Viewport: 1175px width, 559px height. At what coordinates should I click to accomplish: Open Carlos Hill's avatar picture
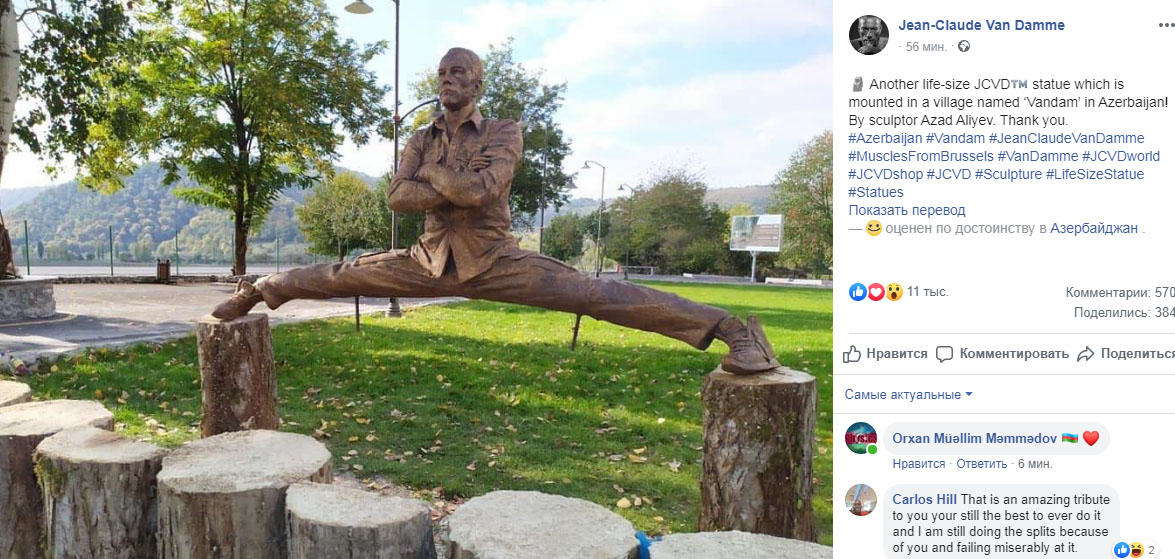pos(861,500)
